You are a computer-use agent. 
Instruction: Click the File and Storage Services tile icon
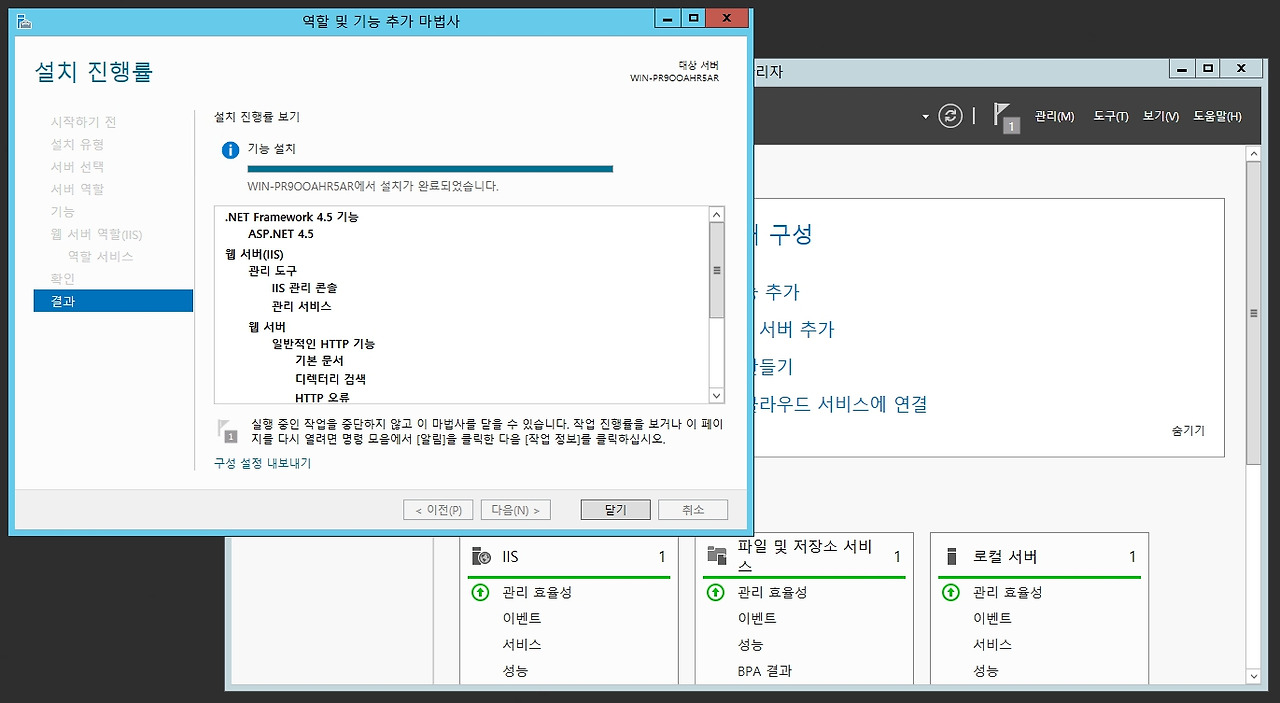tap(716, 556)
